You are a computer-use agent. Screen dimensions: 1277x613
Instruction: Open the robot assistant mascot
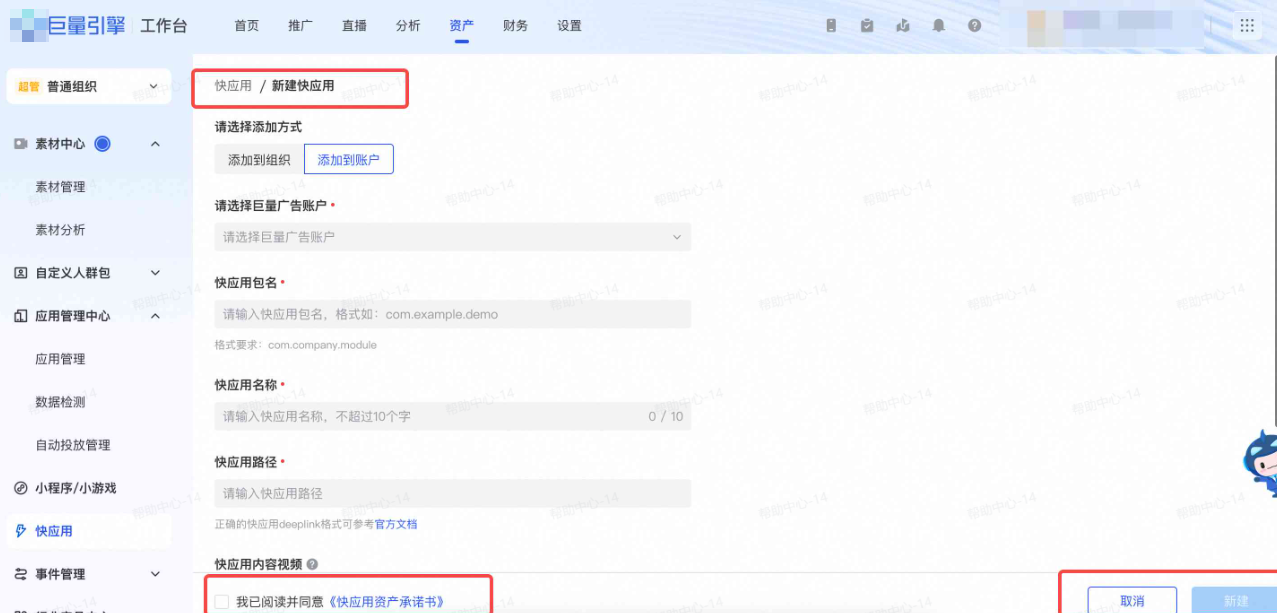(x=1260, y=464)
